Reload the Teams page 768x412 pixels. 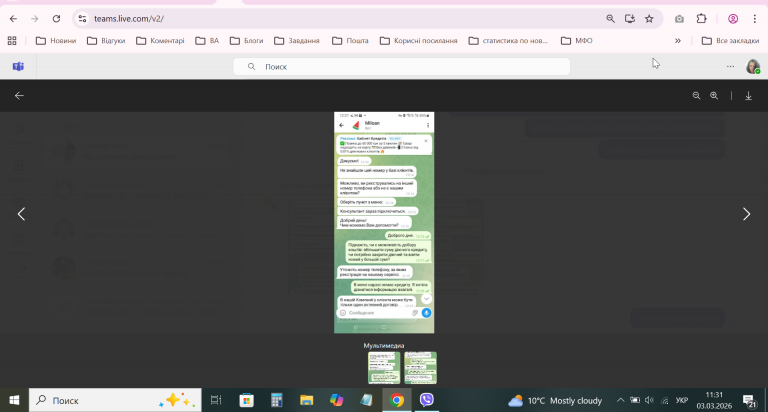(x=56, y=19)
